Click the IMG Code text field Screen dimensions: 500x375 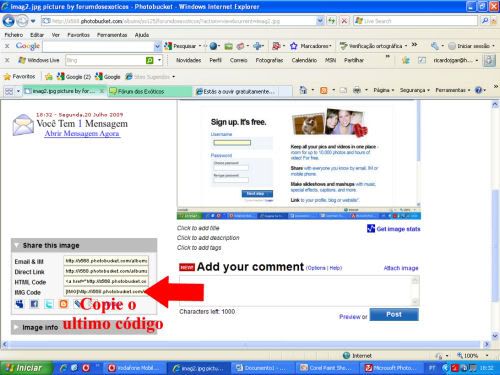coord(106,292)
